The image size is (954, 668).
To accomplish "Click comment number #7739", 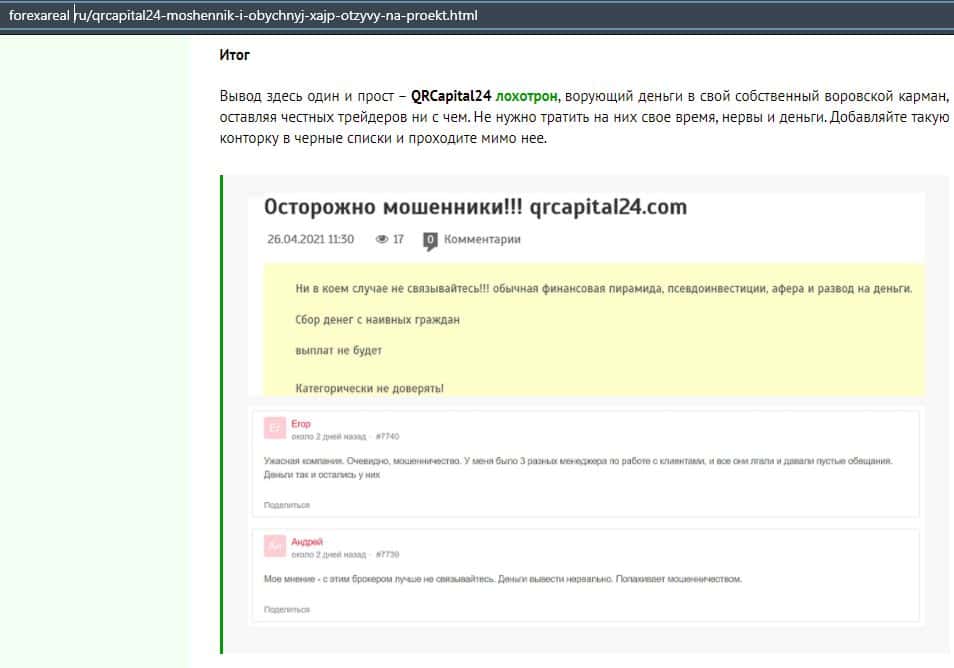I will pos(387,554).
